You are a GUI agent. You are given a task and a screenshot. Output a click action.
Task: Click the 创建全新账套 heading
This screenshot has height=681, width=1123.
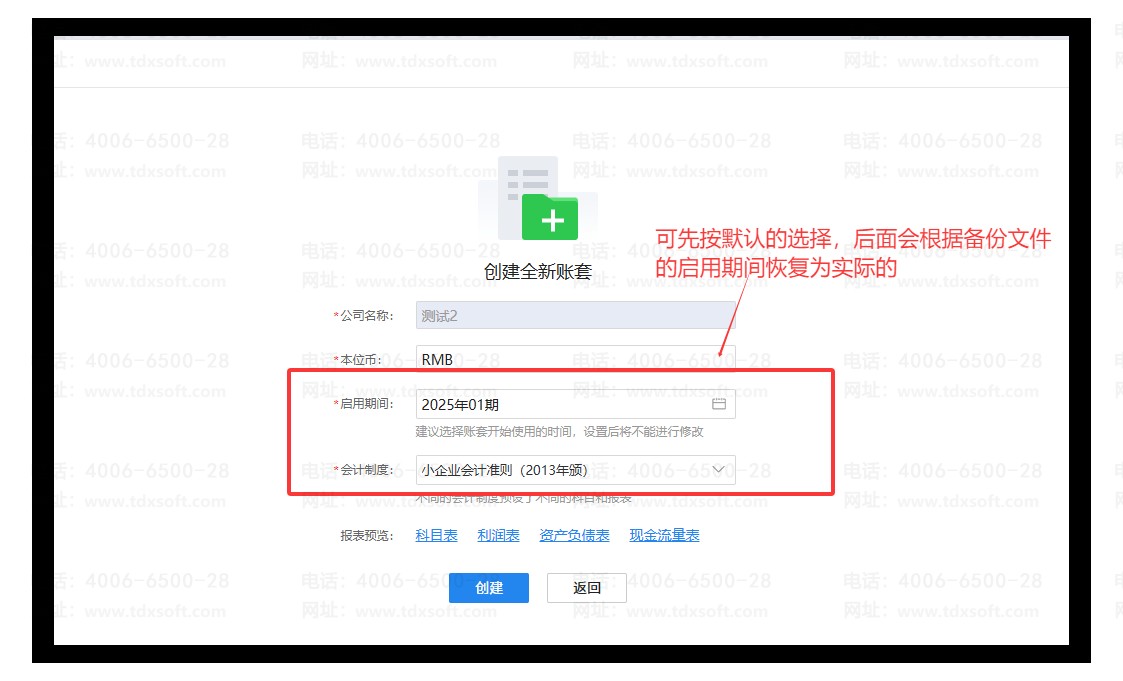point(538,271)
